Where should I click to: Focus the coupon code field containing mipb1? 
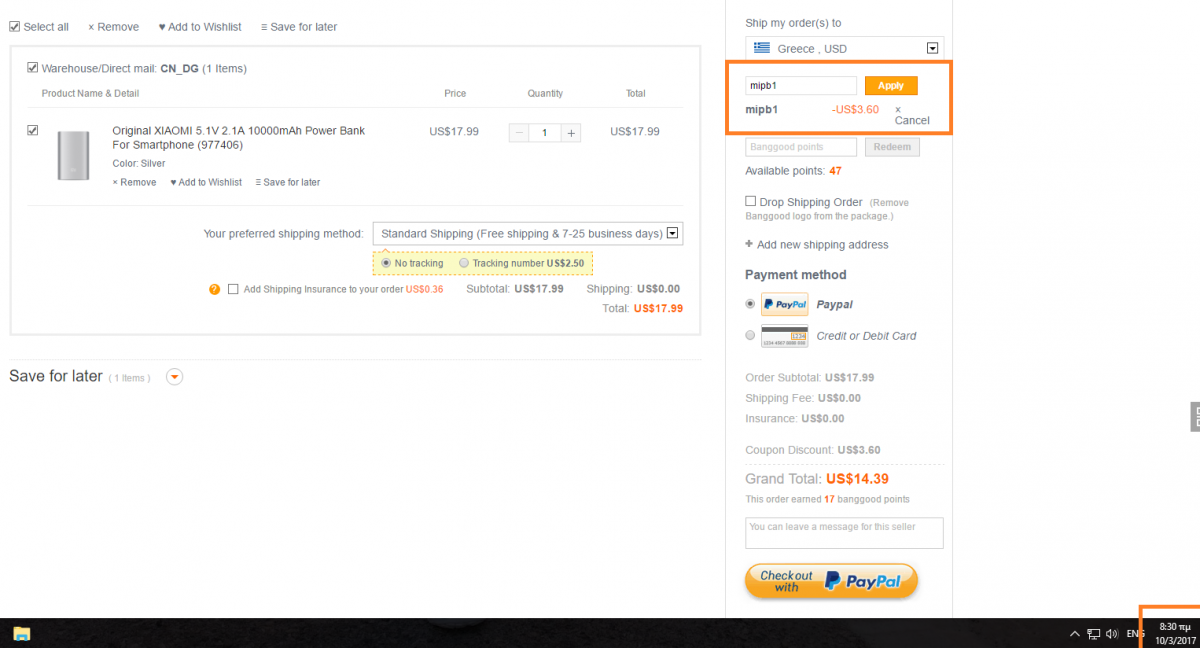(x=801, y=86)
